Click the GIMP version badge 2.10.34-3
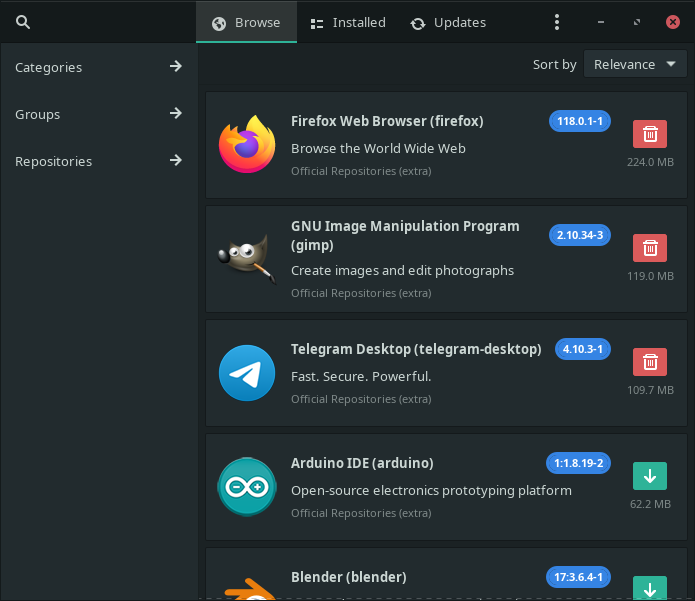The height and width of the screenshot is (601, 695). 580,235
